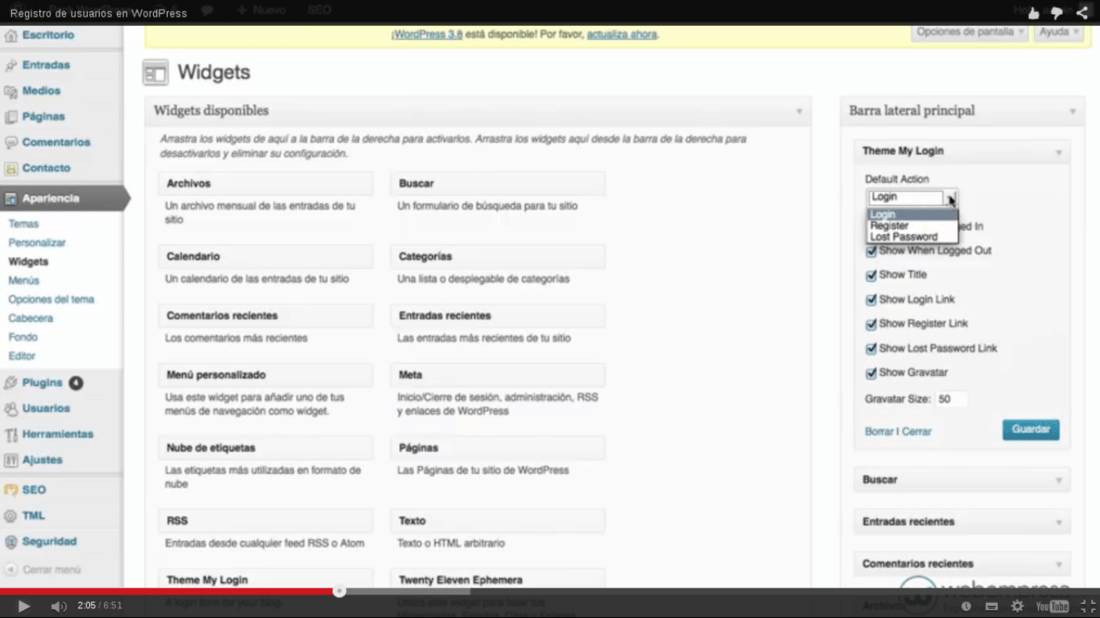
Task: Collapse the Widgets disponibles panel arrow
Action: coord(799,112)
